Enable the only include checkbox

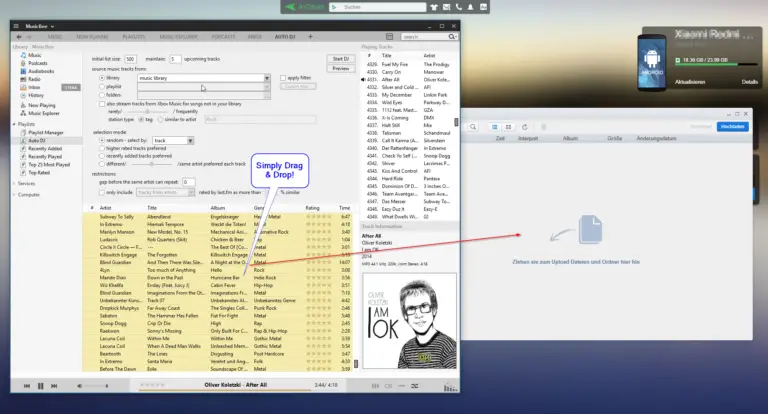[x=102, y=193]
